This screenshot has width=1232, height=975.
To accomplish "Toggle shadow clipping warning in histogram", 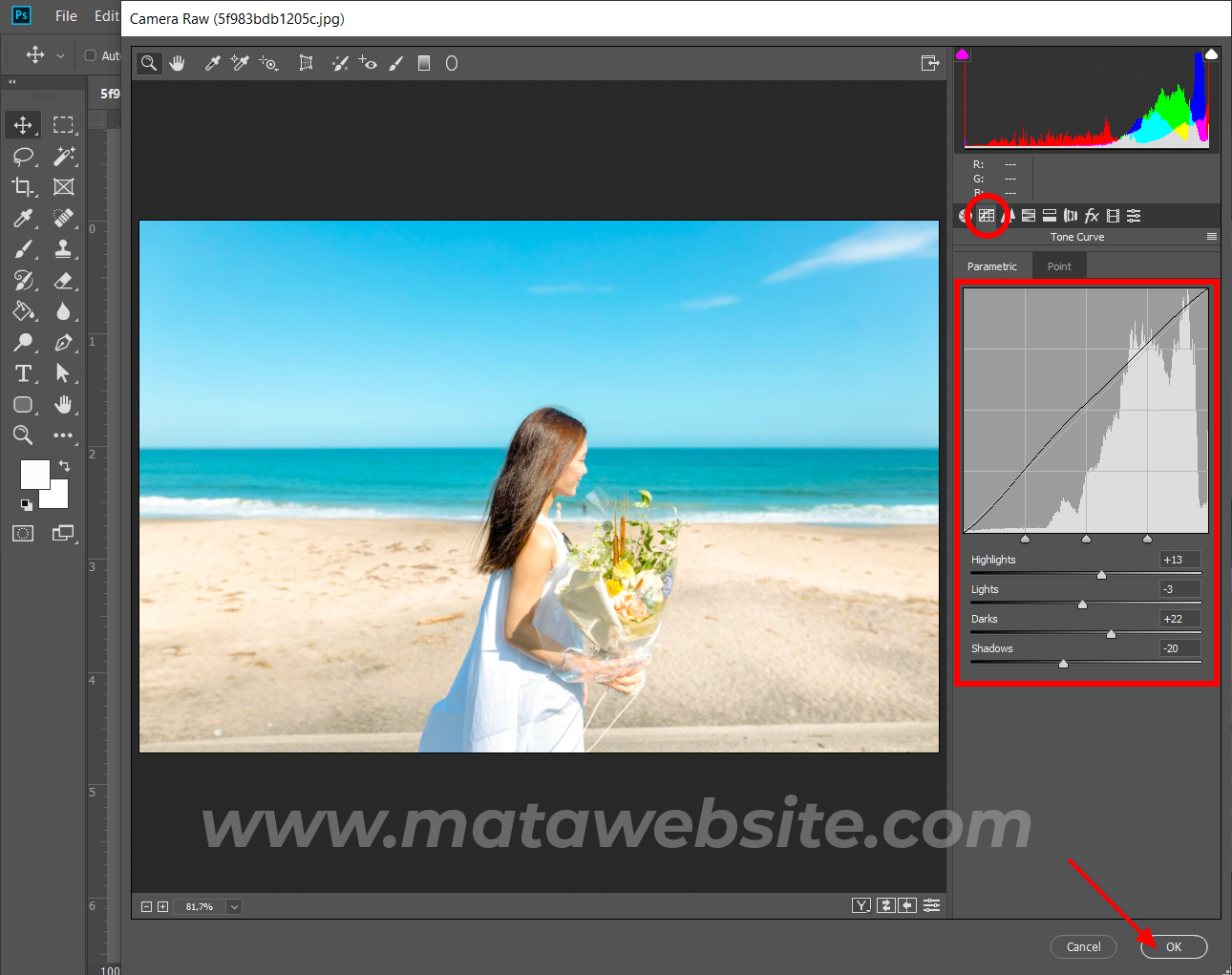I will [x=963, y=54].
